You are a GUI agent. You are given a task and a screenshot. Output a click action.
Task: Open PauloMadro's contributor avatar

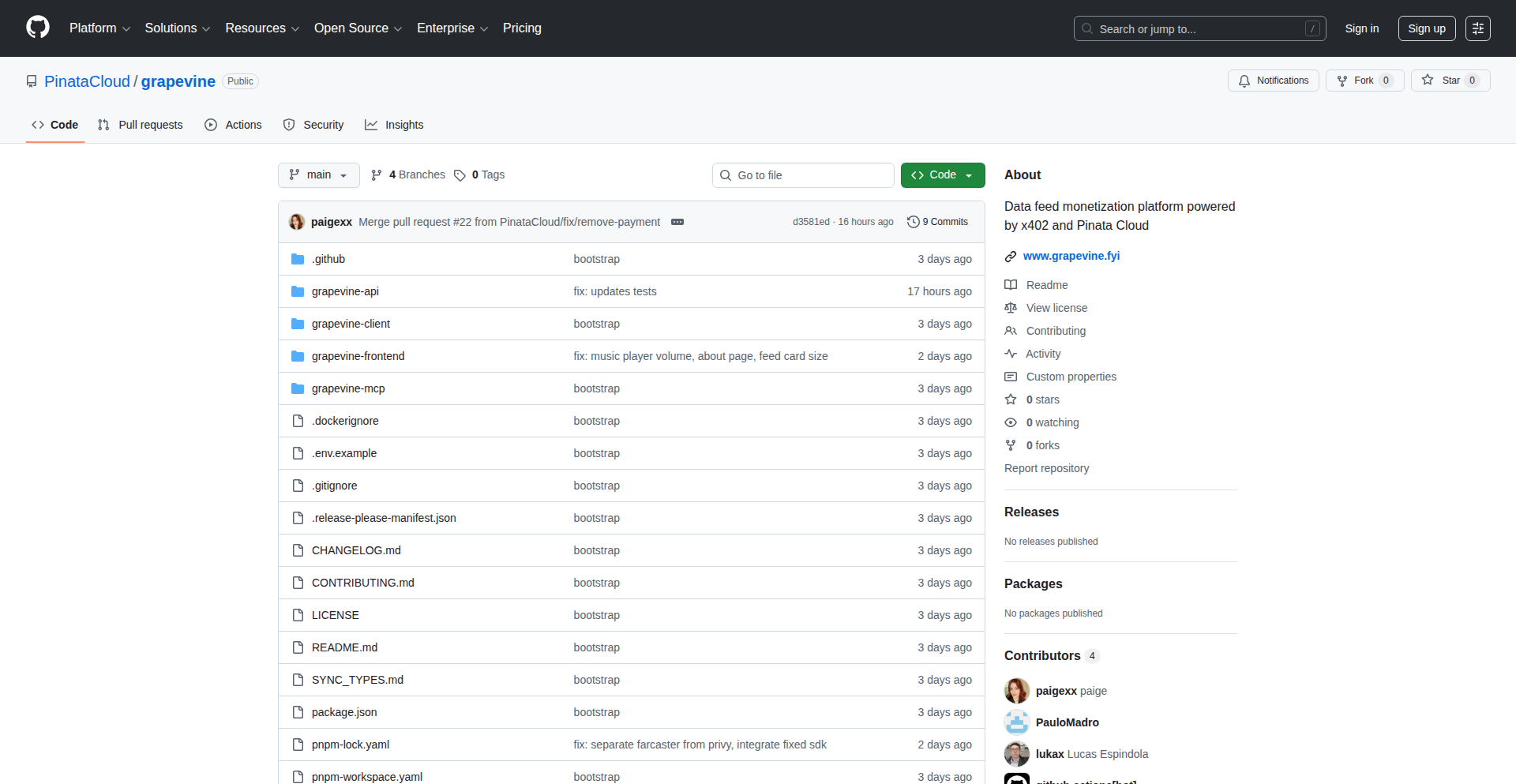pos(1017,722)
